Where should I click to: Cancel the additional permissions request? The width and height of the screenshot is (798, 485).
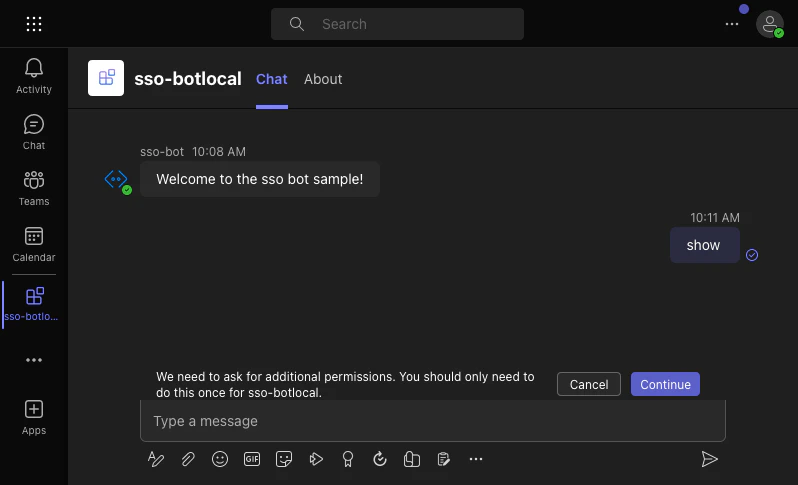589,384
